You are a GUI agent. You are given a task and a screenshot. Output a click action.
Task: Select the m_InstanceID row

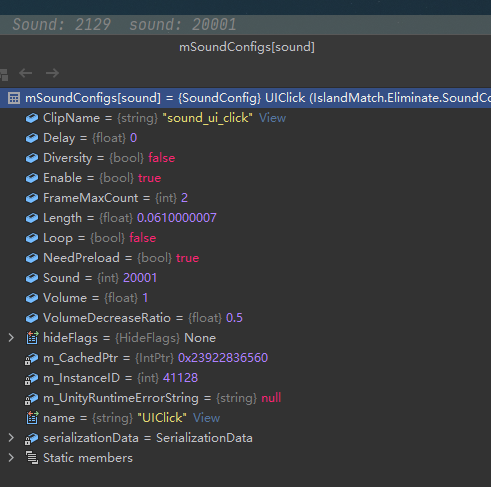(x=245, y=378)
